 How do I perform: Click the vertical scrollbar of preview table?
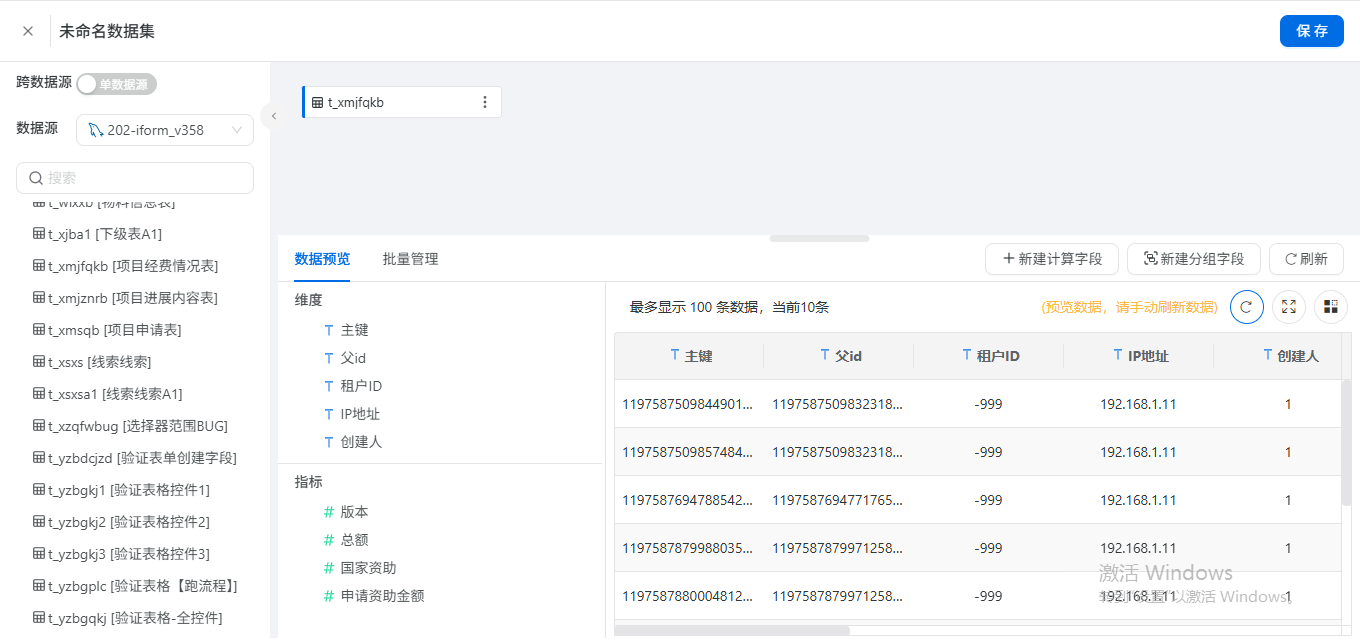click(1346, 442)
